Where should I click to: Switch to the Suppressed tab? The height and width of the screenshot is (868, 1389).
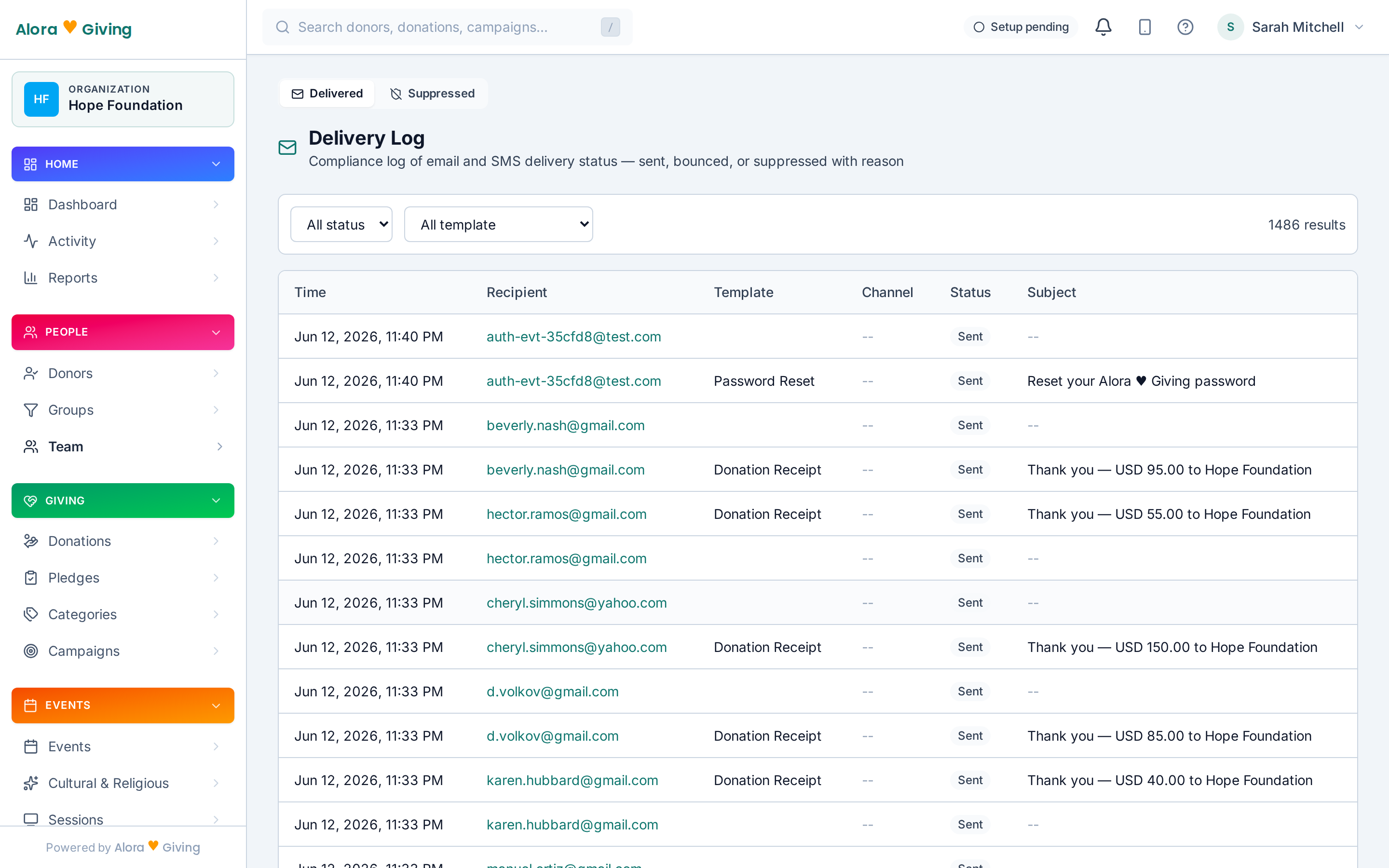432,94
